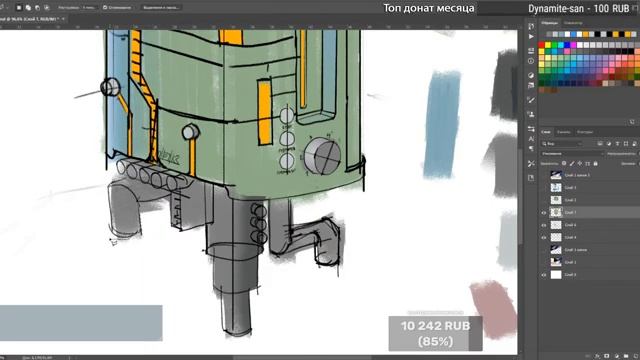Screen dimensions: 640x360
Task: Choose the Add to selection mode icon
Action: tap(28, 7)
